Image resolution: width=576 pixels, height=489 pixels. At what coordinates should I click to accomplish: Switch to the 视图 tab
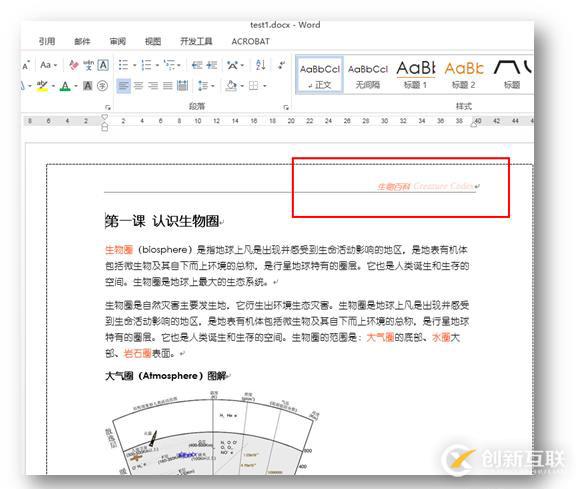[x=153, y=41]
